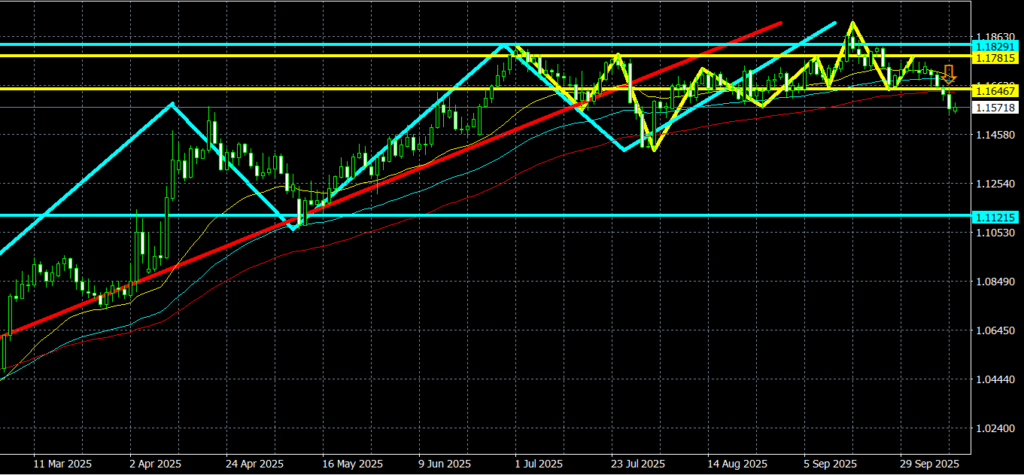This screenshot has width=1024, height=475.
Task: Click the 9 Jun 2025 date label
Action: pyautogui.click(x=446, y=464)
